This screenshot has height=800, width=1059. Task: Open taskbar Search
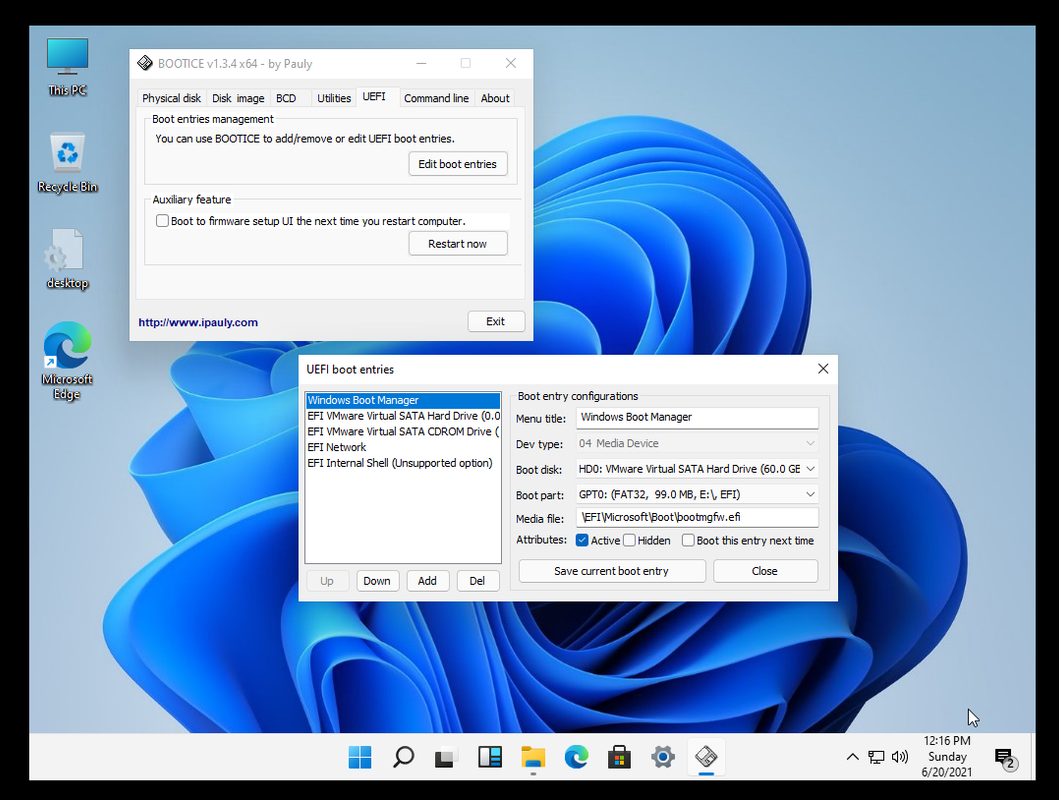pos(403,757)
